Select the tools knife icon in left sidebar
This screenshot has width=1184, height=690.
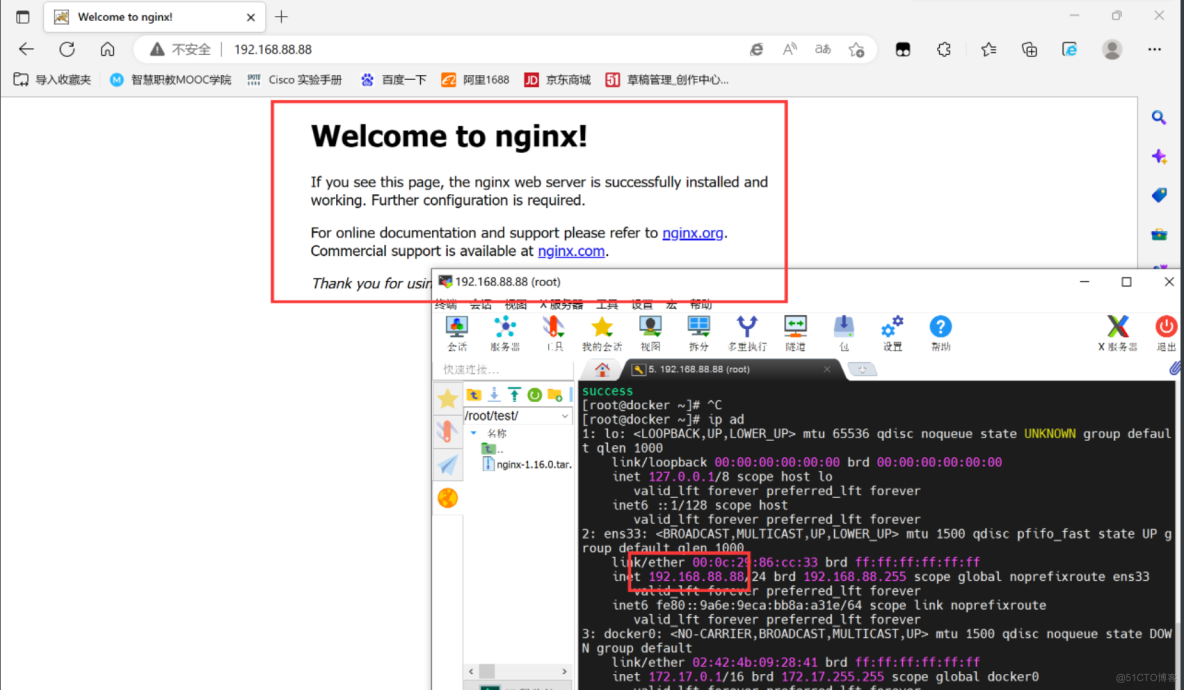447,432
